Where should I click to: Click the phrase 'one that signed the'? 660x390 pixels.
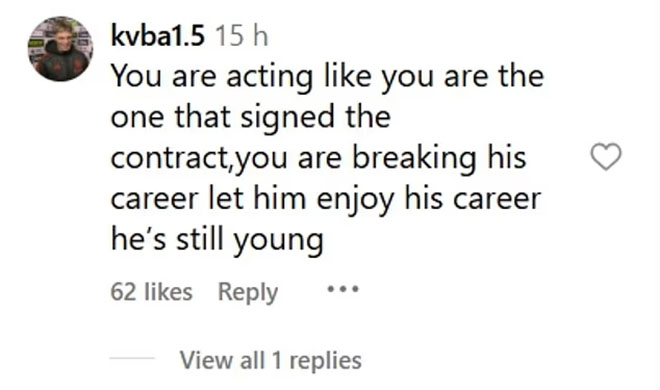pyautogui.click(x=251, y=117)
